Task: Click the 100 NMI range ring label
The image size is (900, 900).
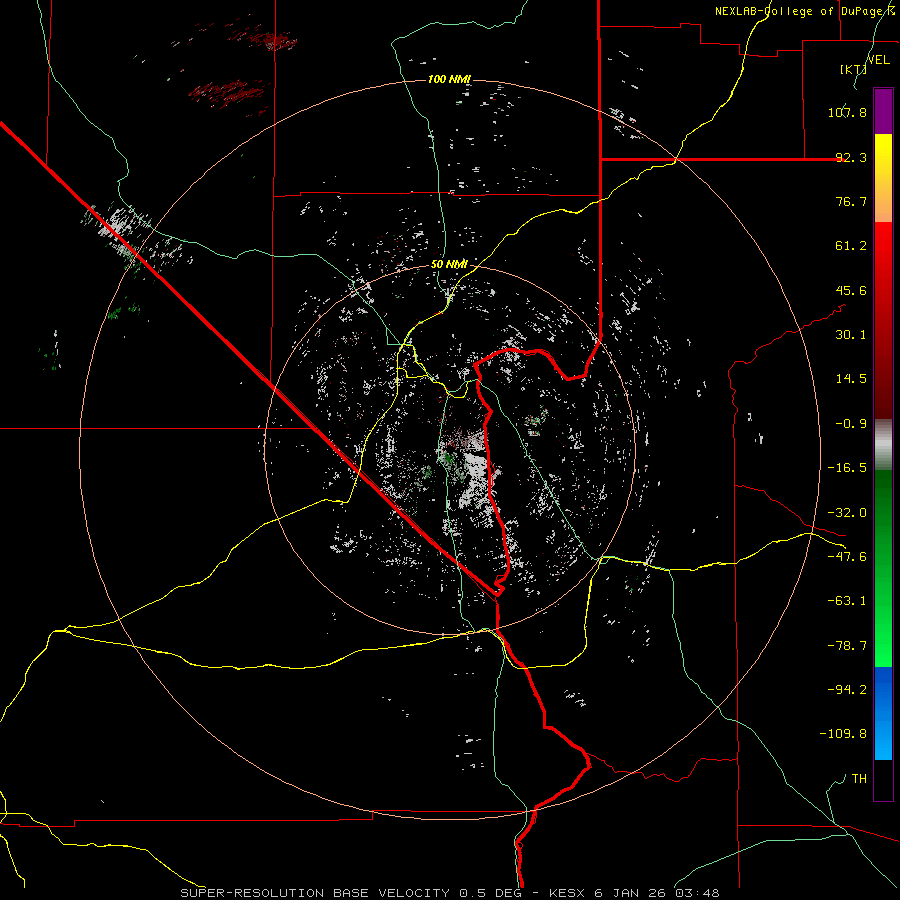Action: point(449,79)
